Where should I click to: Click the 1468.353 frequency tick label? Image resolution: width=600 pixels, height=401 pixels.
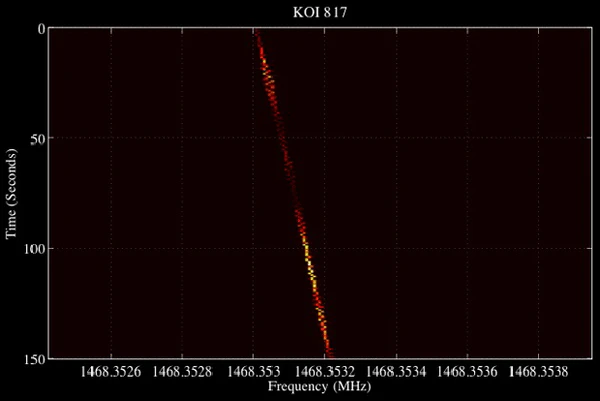253,371
